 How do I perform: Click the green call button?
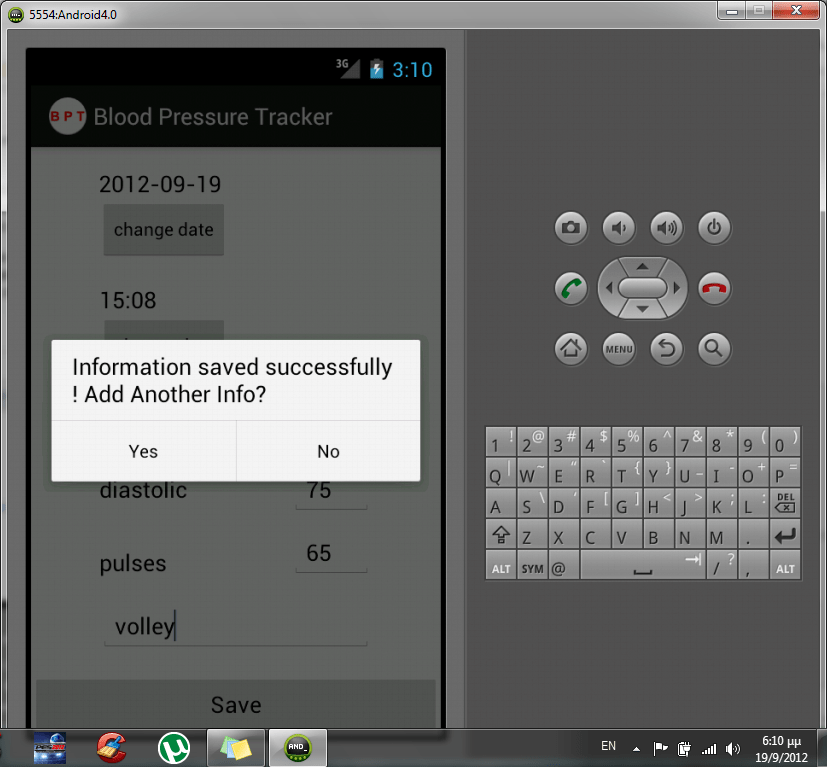click(570, 288)
